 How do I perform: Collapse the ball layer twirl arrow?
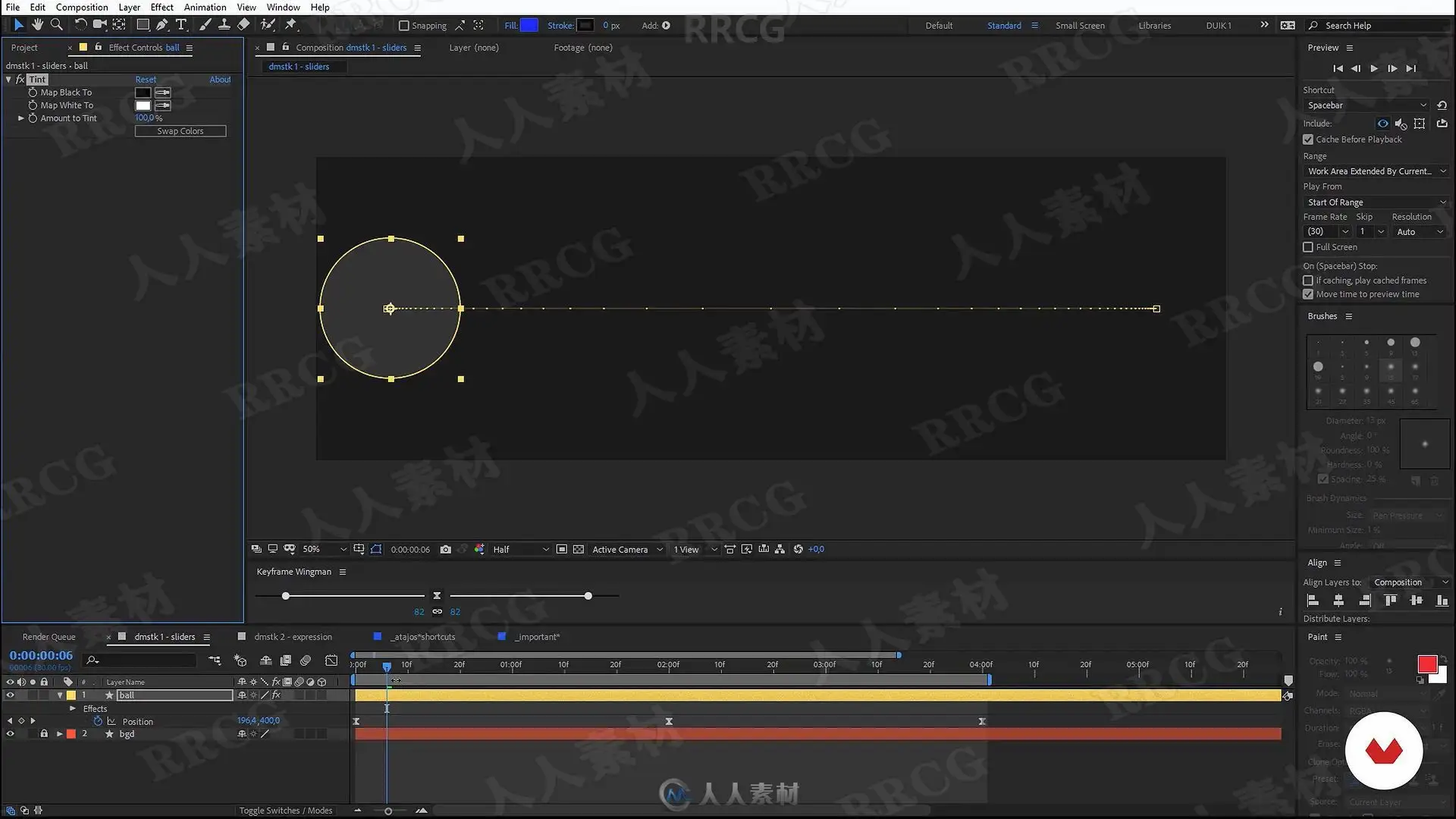pos(60,695)
